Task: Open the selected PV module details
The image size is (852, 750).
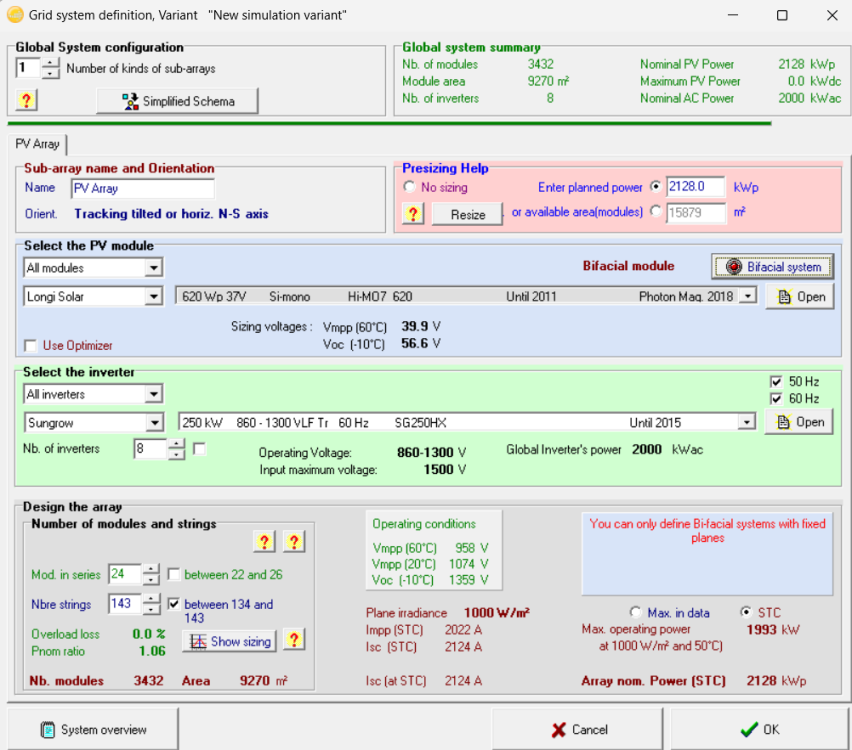Action: 800,296
